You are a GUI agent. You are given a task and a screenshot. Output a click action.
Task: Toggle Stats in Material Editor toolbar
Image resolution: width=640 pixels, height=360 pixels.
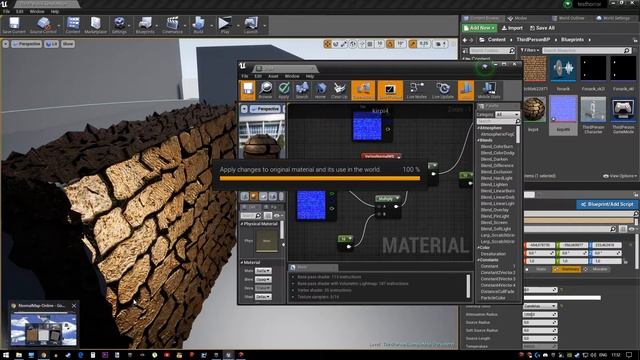click(466, 90)
